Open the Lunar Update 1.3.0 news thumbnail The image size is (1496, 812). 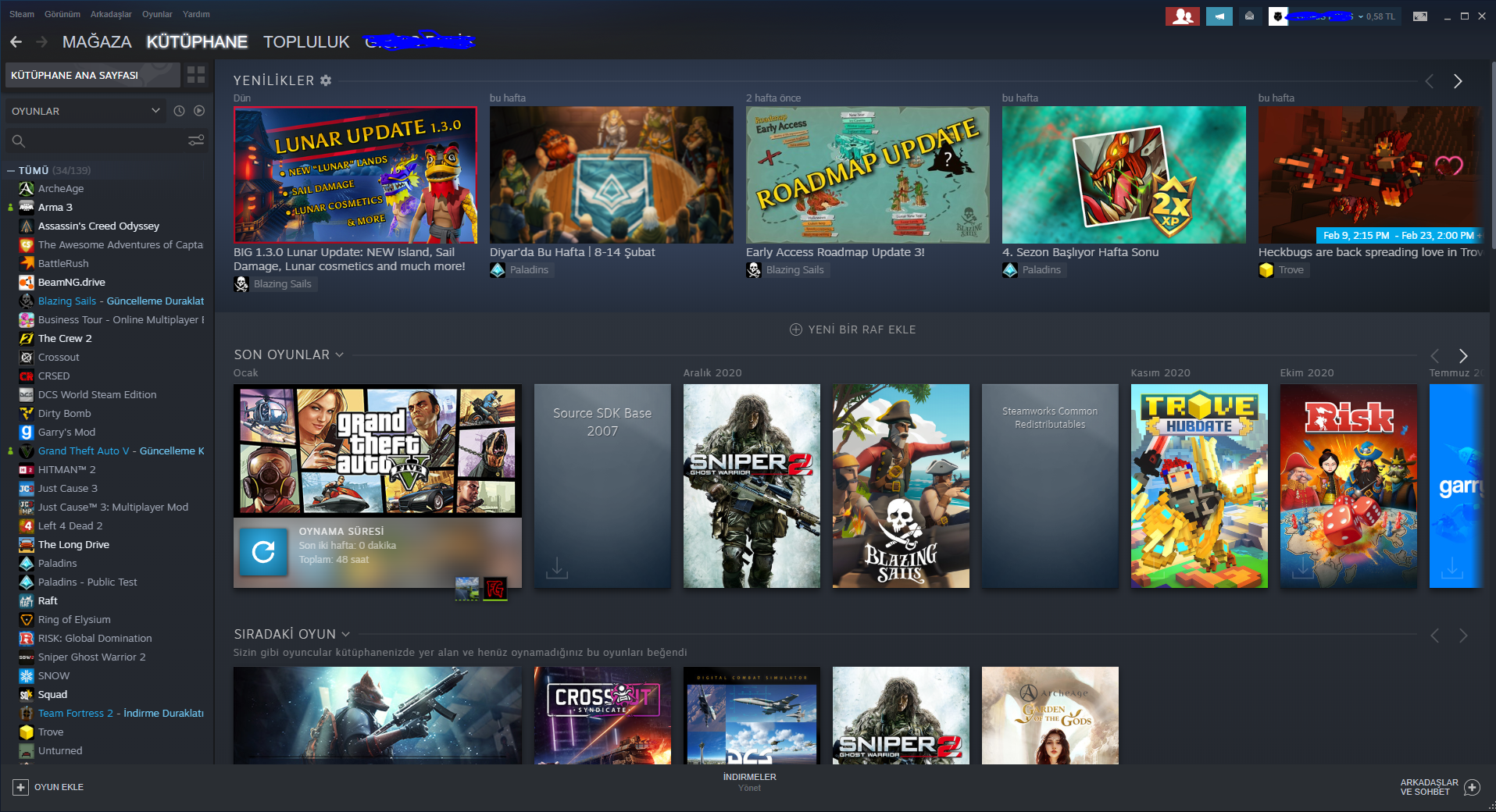pos(355,175)
